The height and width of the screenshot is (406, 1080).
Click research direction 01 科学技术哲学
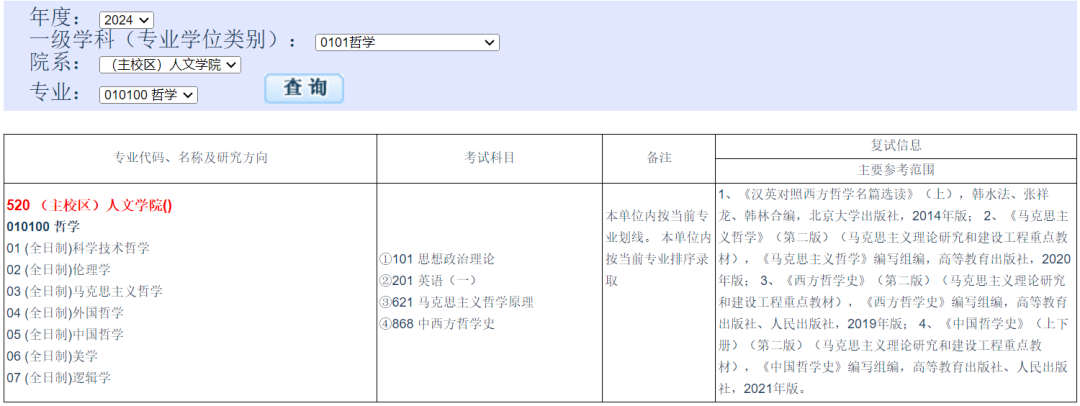click(78, 248)
